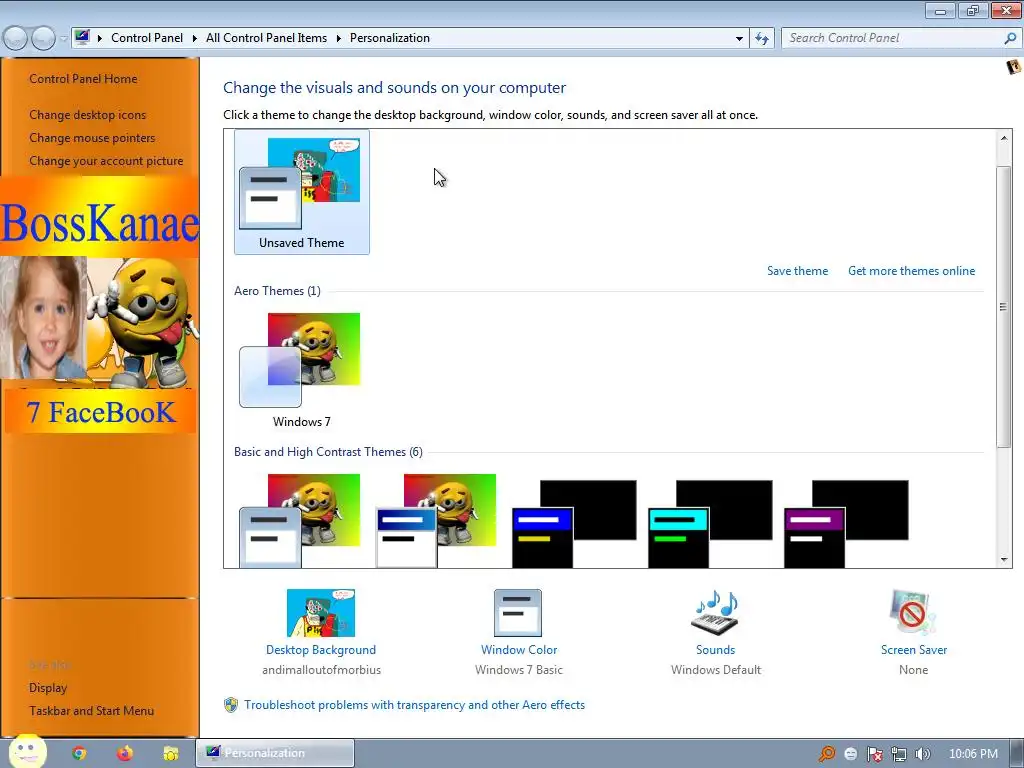Open Change mouse pointers
The width and height of the screenshot is (1024, 768).
pyautogui.click(x=92, y=138)
